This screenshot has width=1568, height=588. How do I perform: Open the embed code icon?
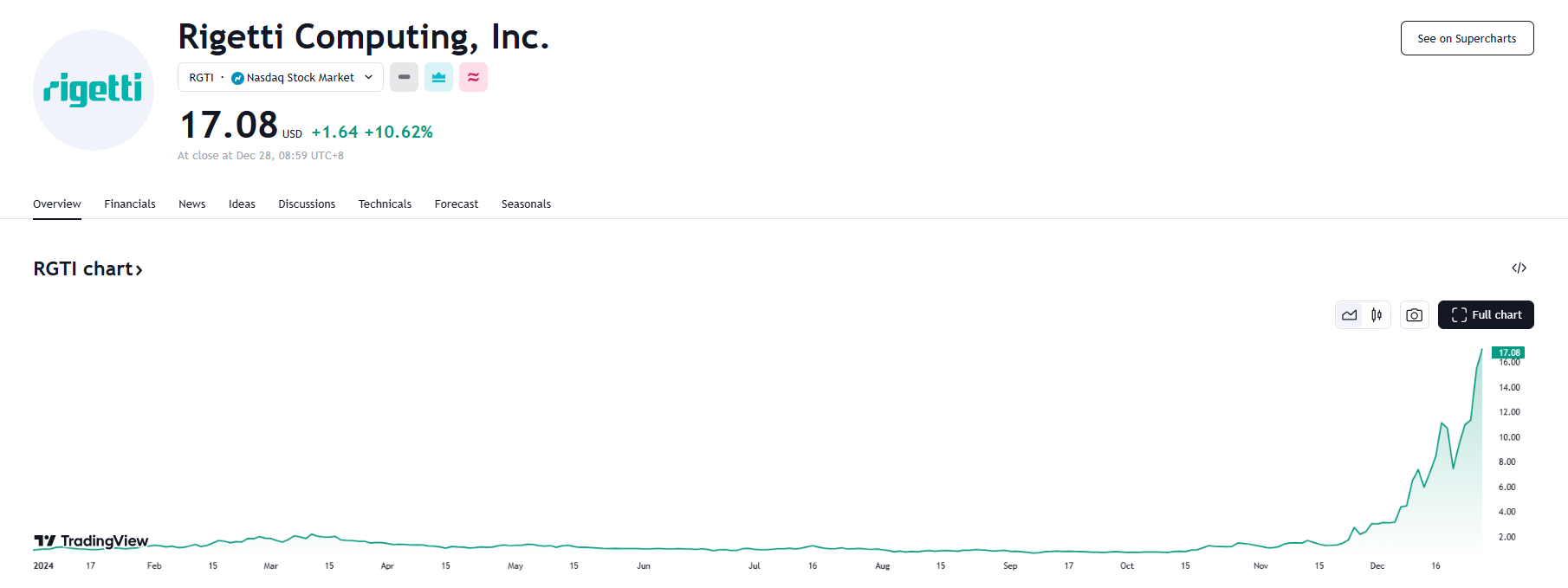[1519, 268]
